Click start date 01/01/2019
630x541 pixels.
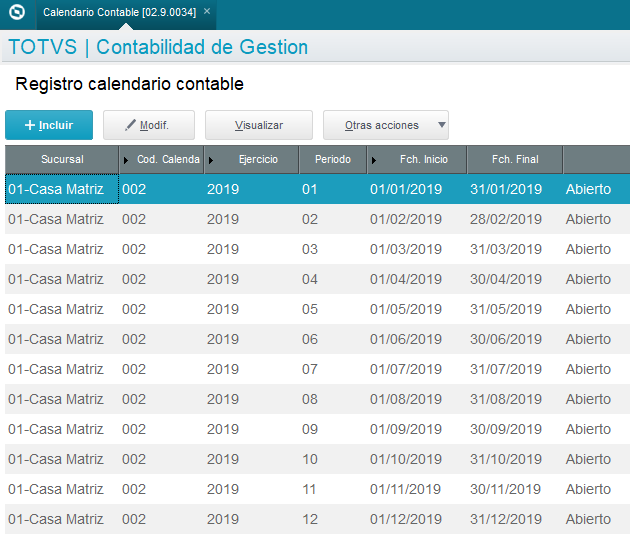point(406,189)
